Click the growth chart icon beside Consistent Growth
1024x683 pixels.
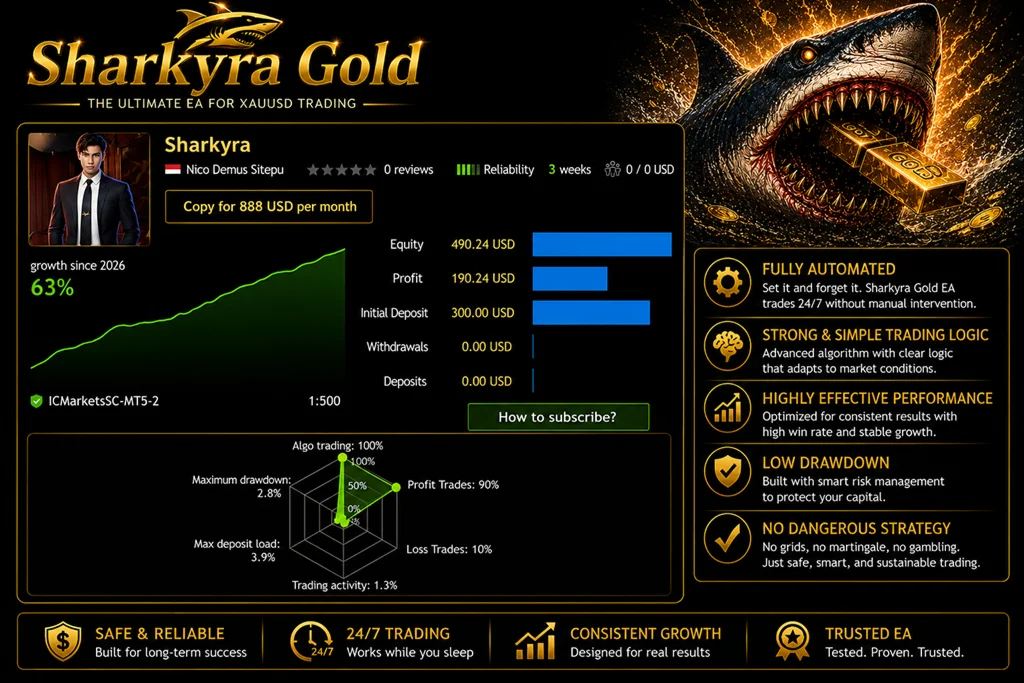[535, 641]
